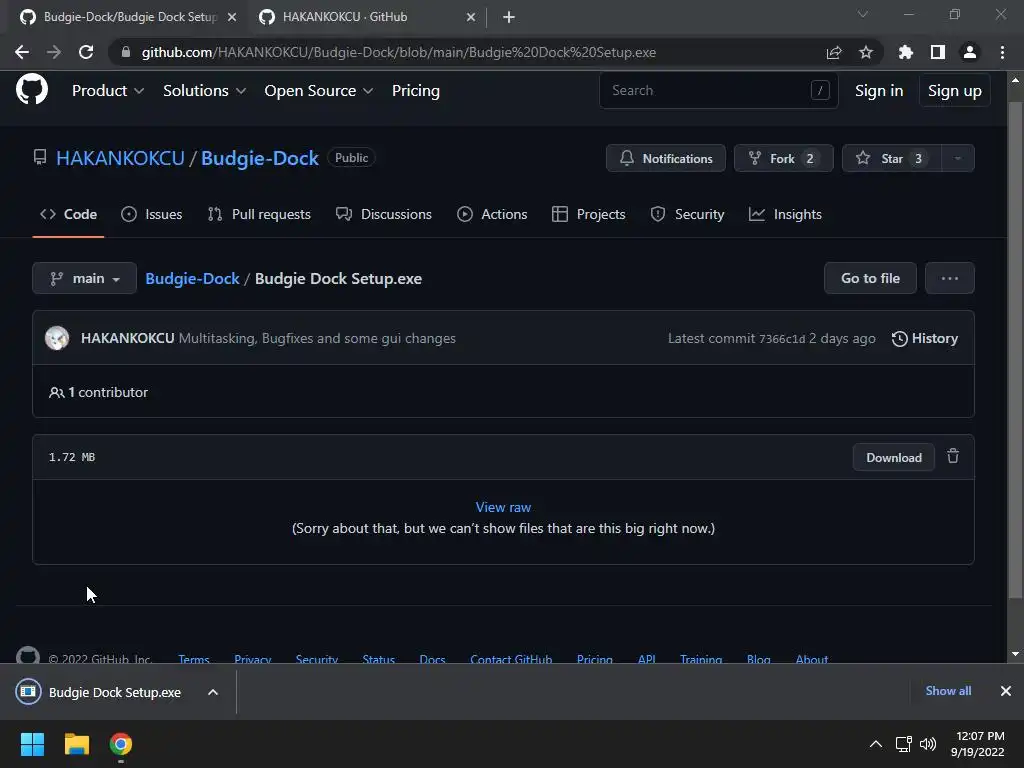Click the 1 contributor text

click(x=99, y=392)
